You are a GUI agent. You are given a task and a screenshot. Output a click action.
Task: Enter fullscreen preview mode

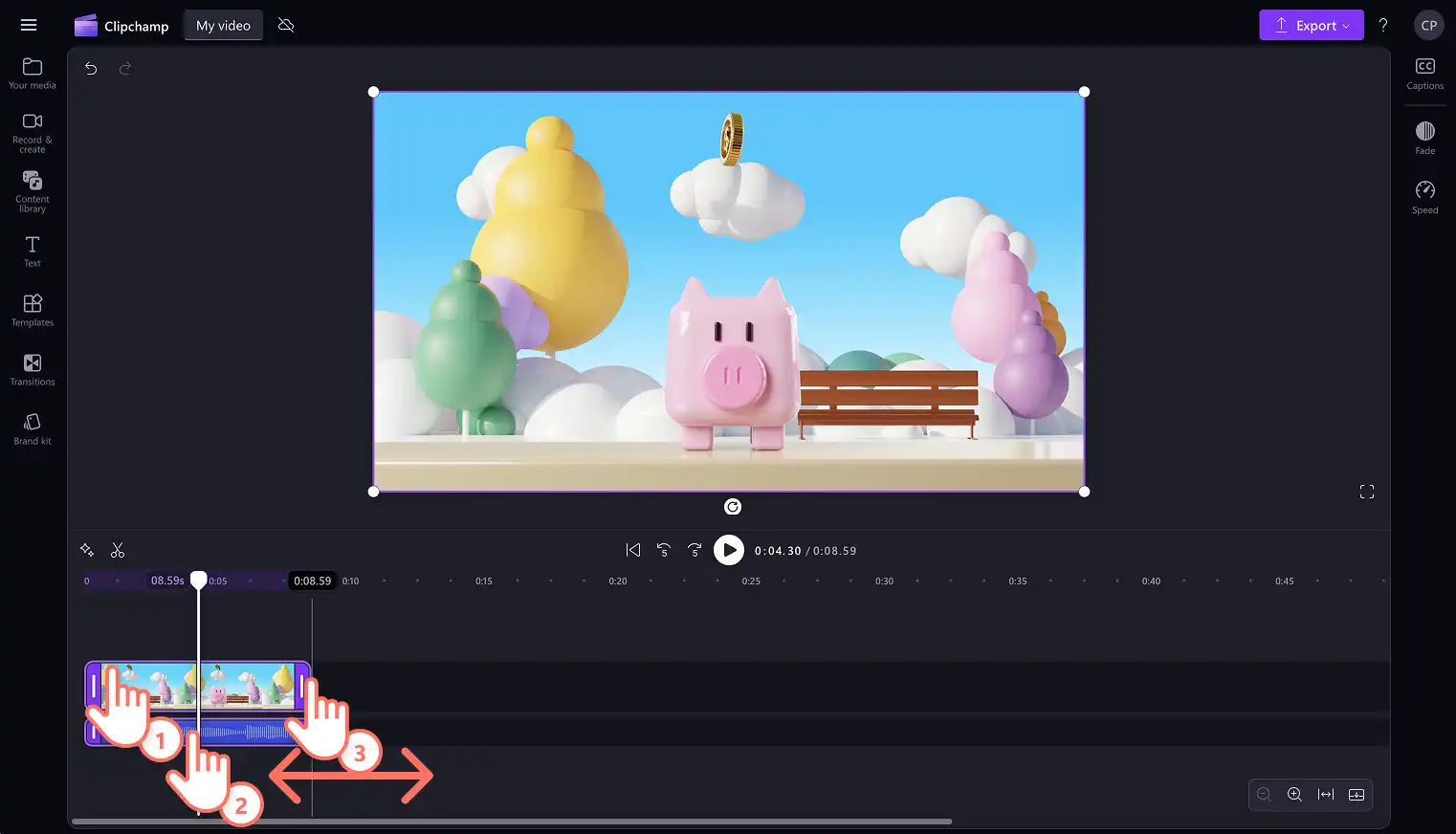coord(1367,492)
